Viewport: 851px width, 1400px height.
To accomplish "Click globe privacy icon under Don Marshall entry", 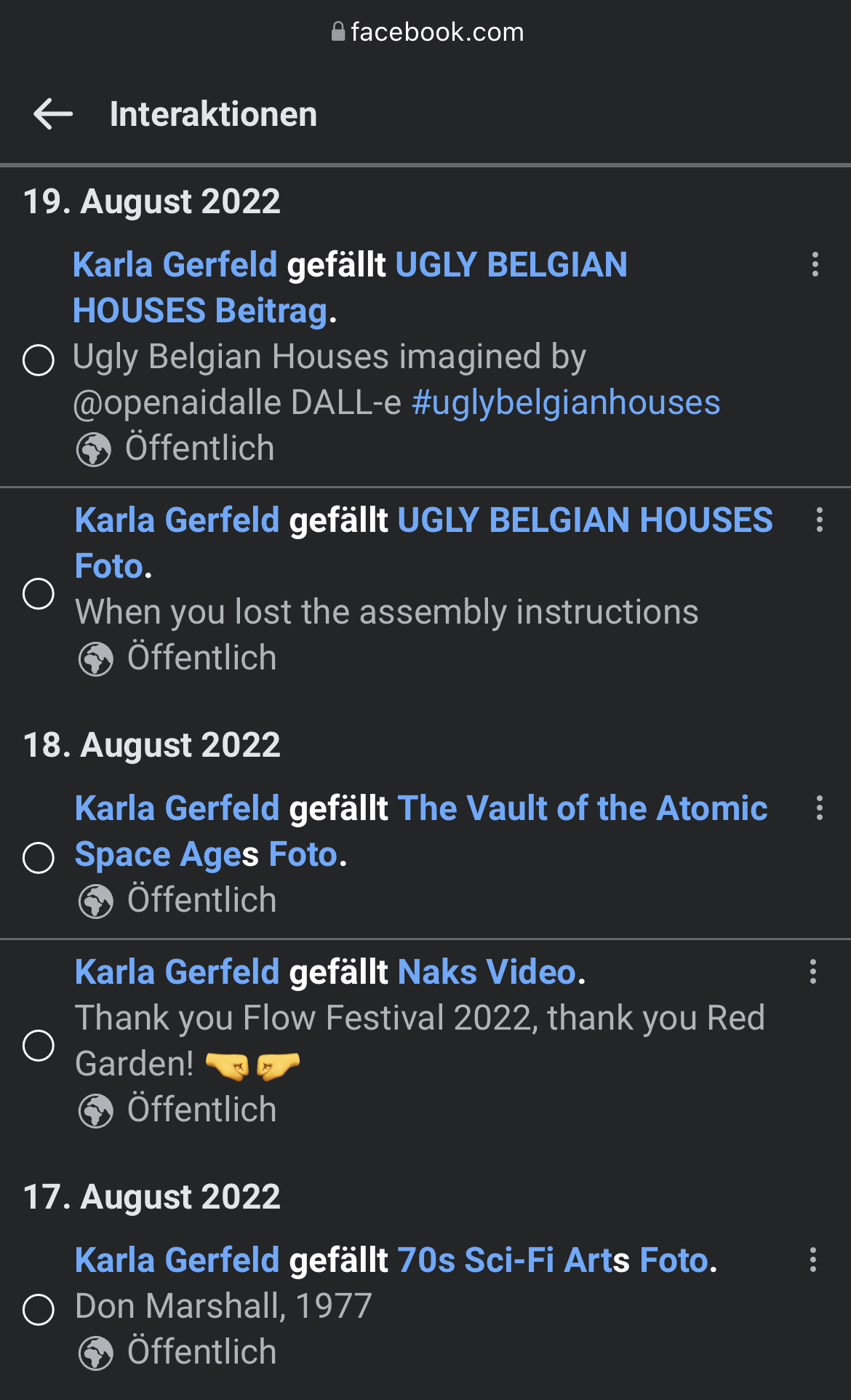I will click(96, 1353).
